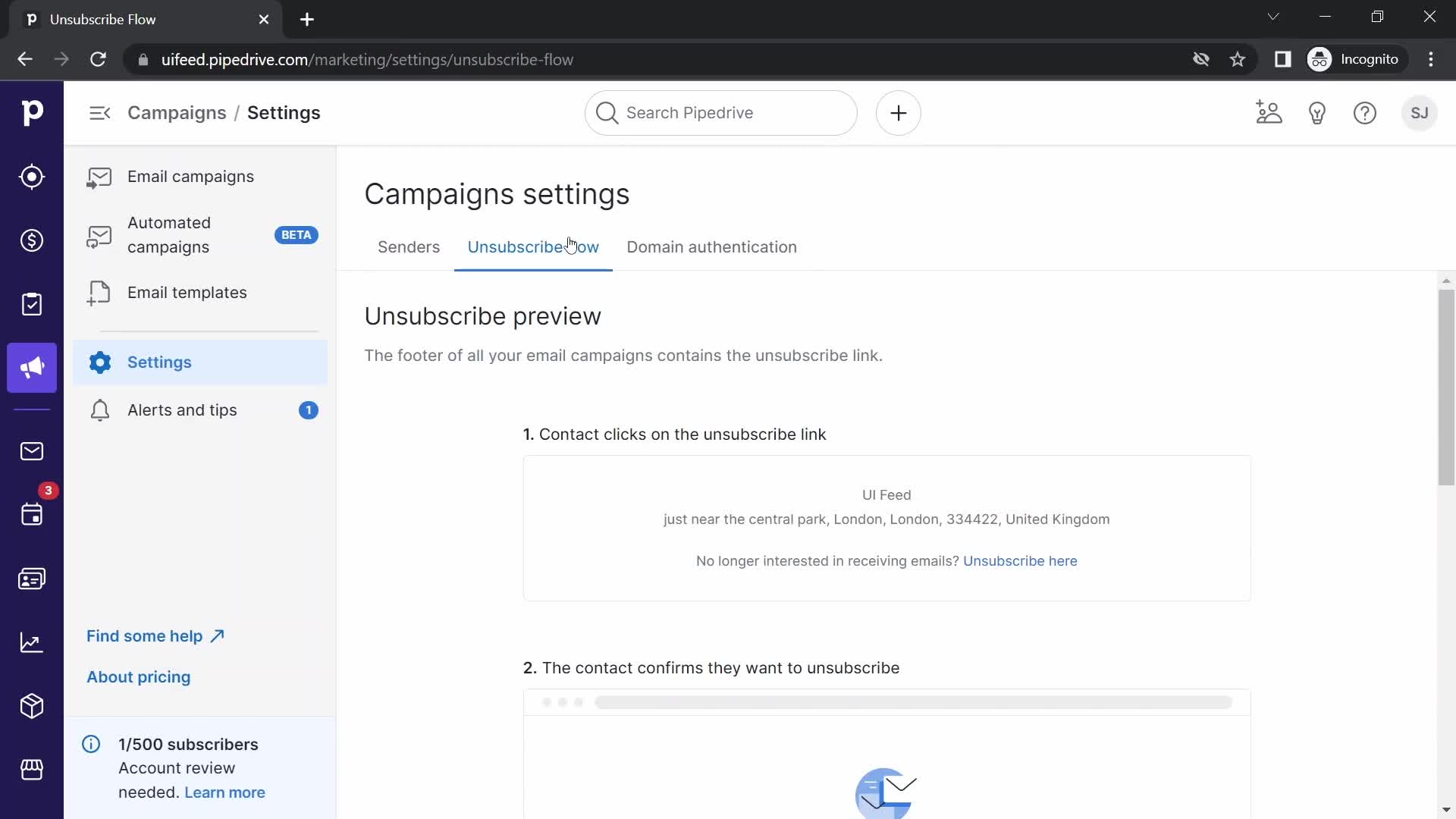Expand the sidebar navigation menu
The width and height of the screenshot is (1456, 819).
[99, 112]
